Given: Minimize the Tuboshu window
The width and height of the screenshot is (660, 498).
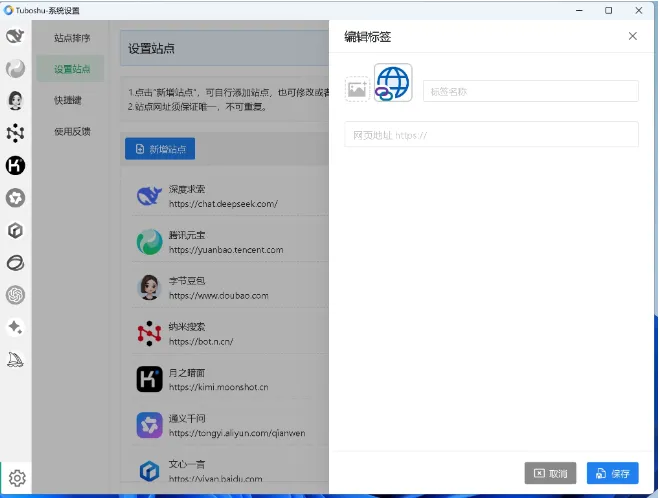Looking at the screenshot, I should click(x=579, y=11).
